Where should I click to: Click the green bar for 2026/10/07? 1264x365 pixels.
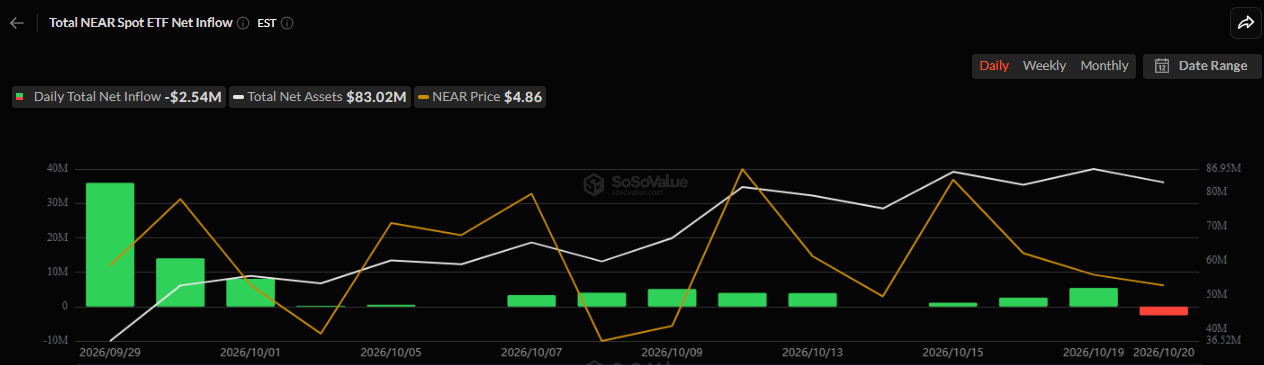point(531,300)
